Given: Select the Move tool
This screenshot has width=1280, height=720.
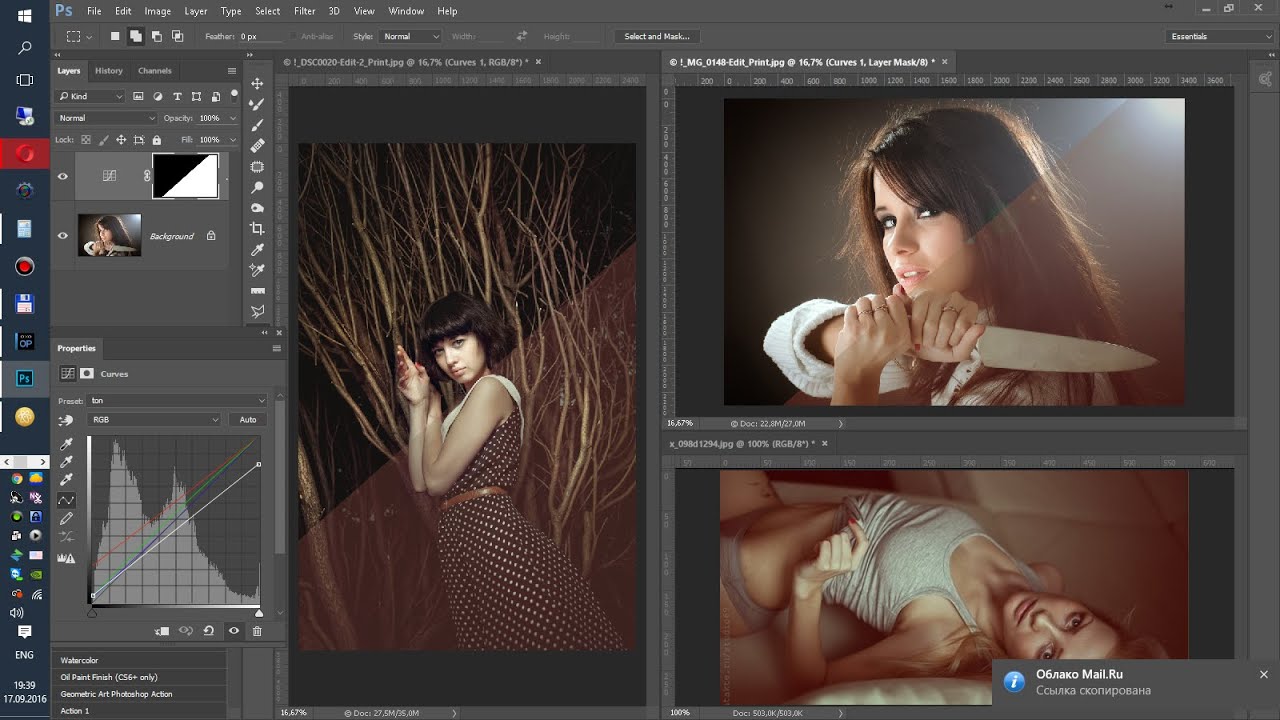Looking at the screenshot, I should pyautogui.click(x=257, y=84).
